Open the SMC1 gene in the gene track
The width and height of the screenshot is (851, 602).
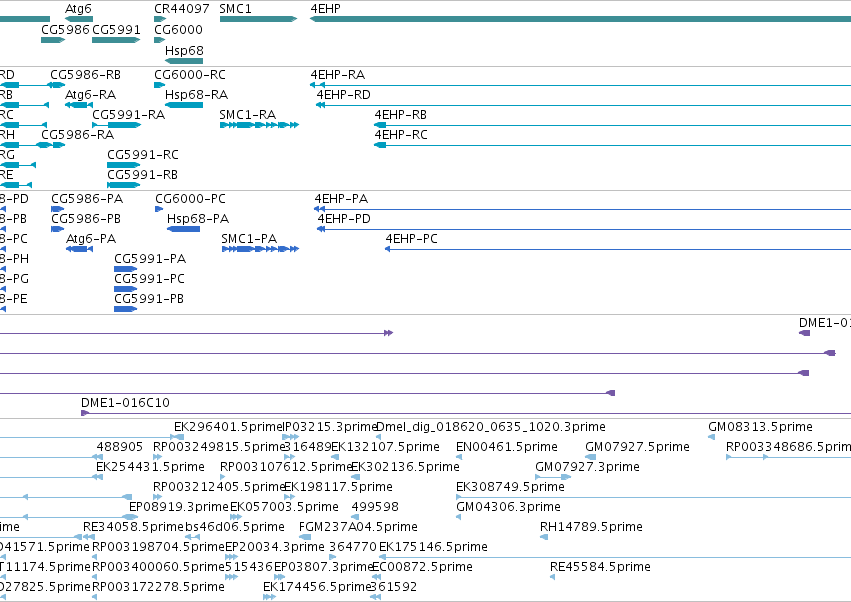(x=258, y=19)
